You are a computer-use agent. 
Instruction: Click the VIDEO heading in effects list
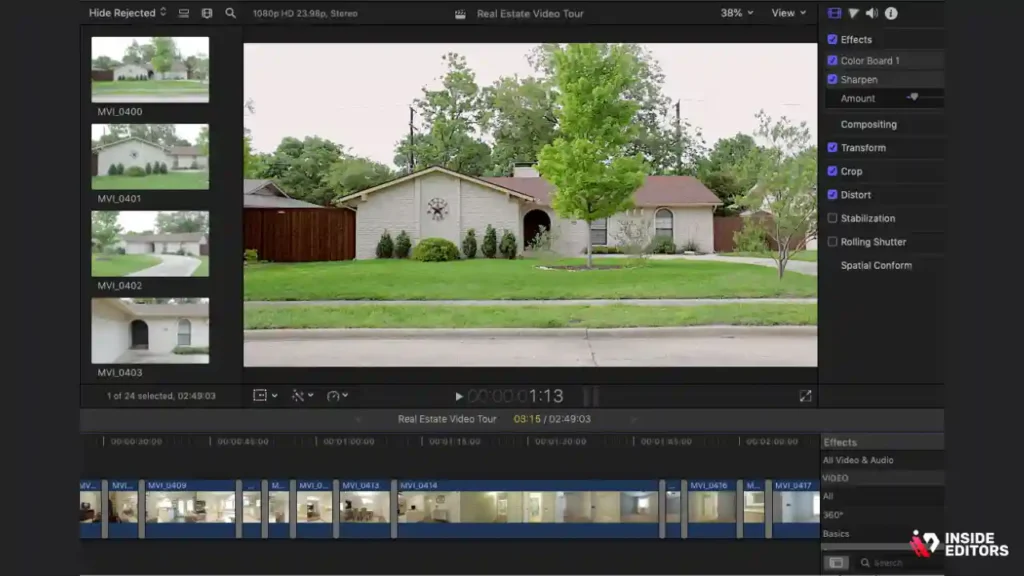[x=835, y=478]
